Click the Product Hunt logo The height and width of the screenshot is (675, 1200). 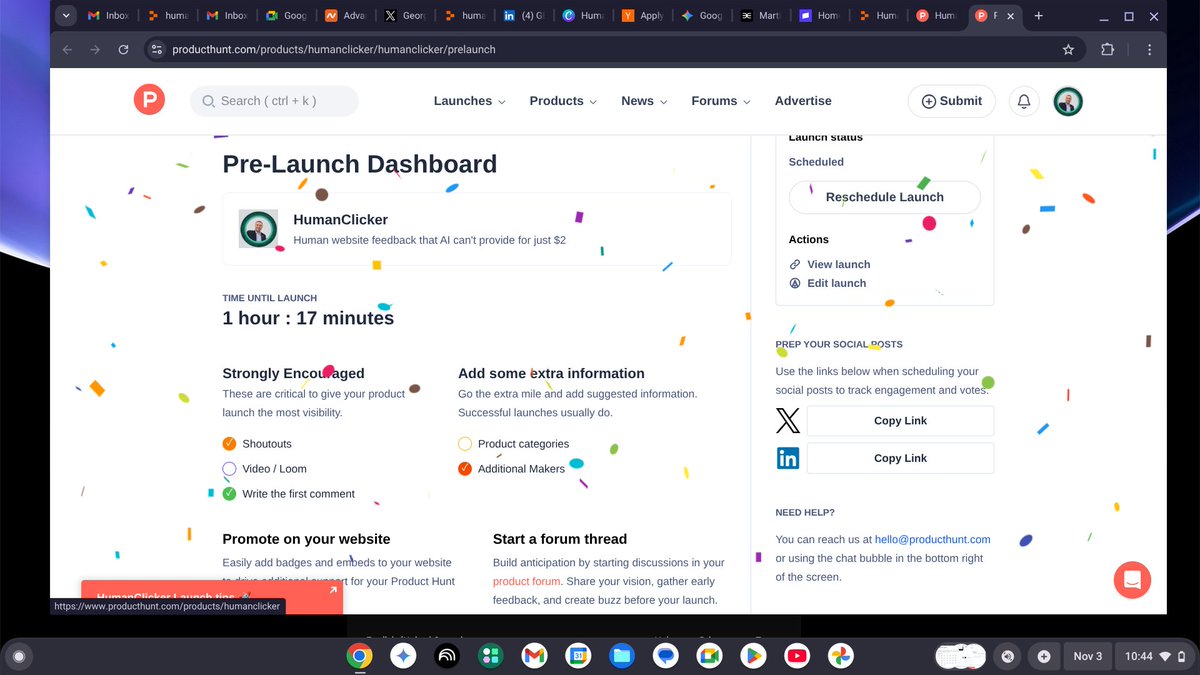click(149, 100)
